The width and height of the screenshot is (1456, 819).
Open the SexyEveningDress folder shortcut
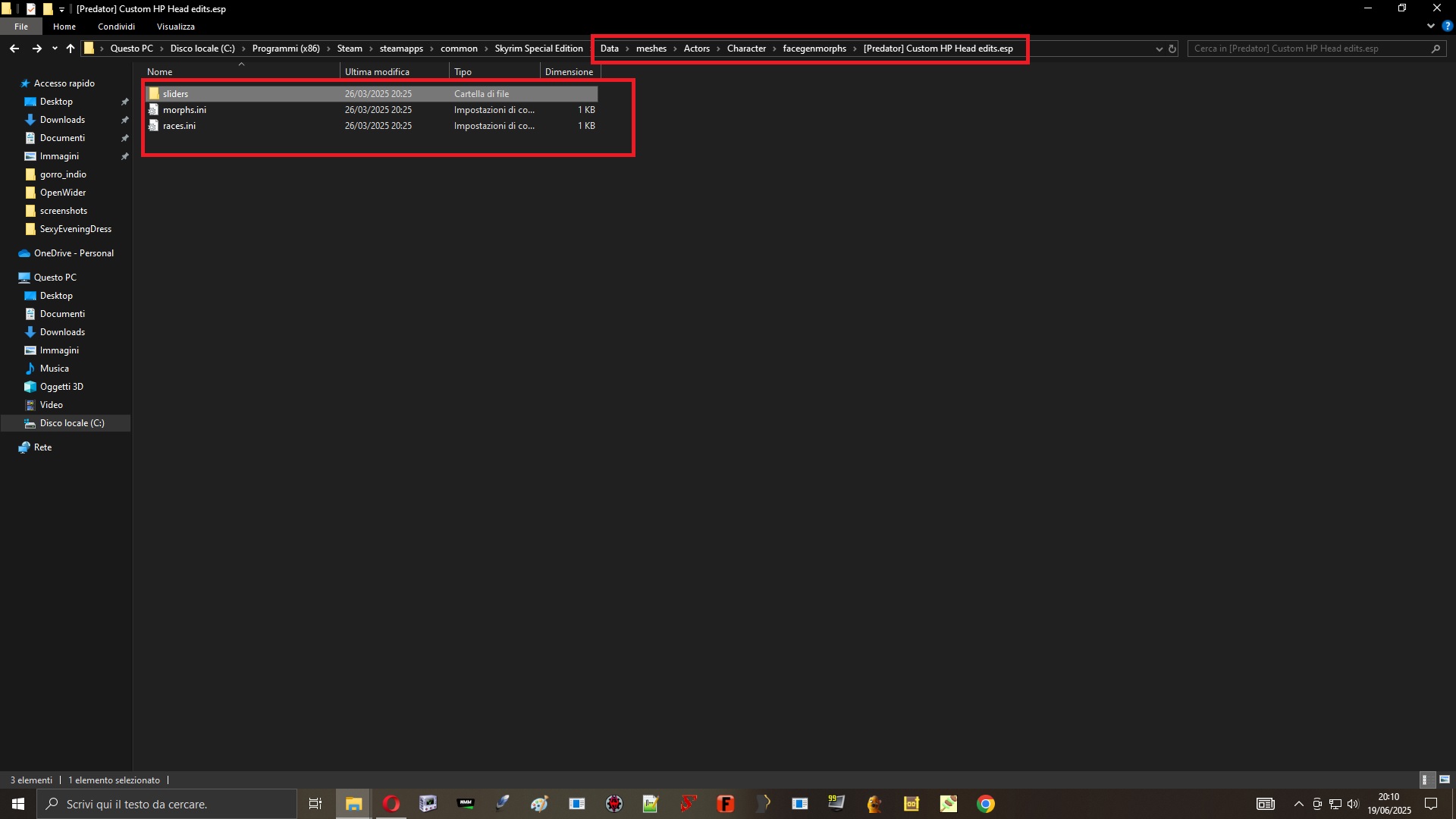pos(75,229)
